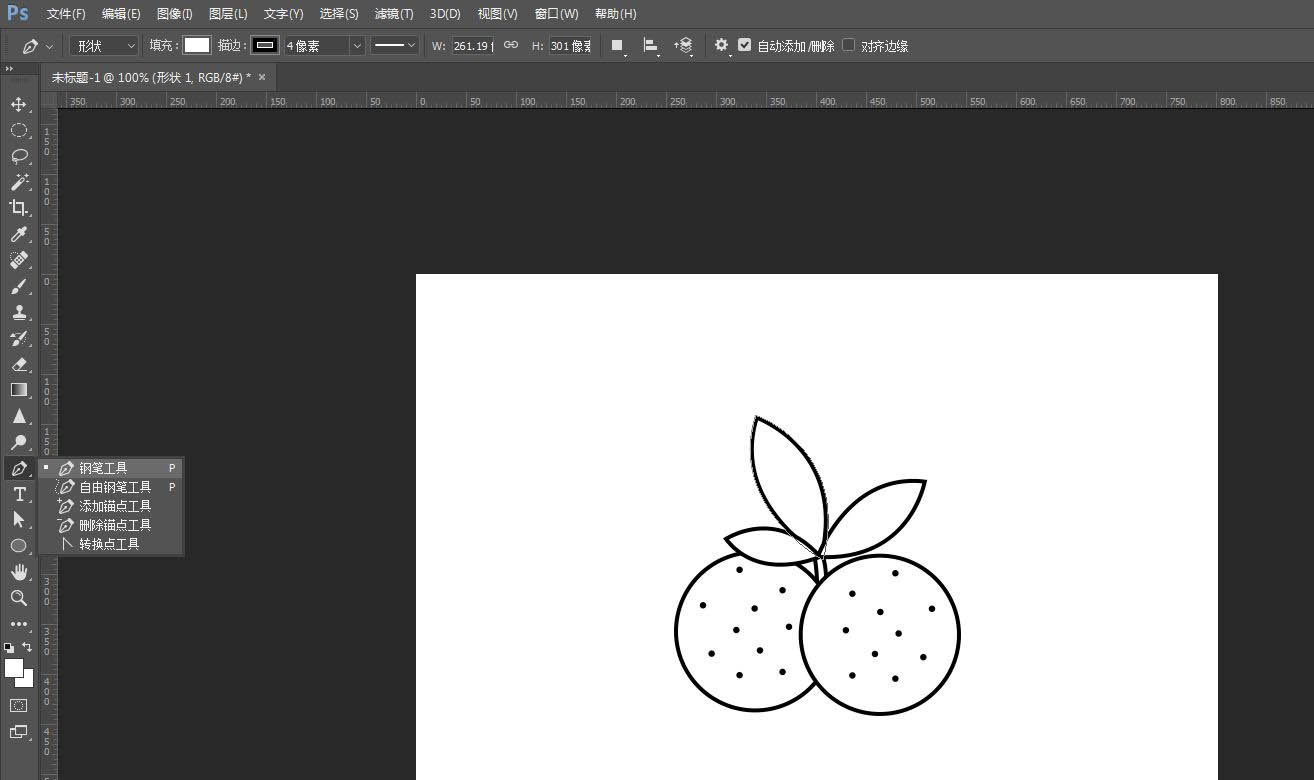Open Edit Toolbar three-dots button
The image size is (1314, 780).
click(19, 624)
